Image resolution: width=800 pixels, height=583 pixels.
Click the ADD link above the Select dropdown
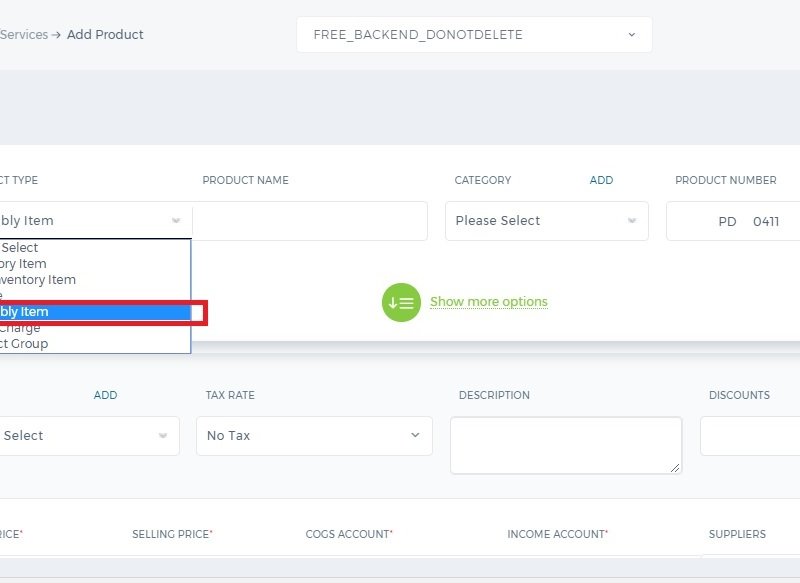click(106, 395)
